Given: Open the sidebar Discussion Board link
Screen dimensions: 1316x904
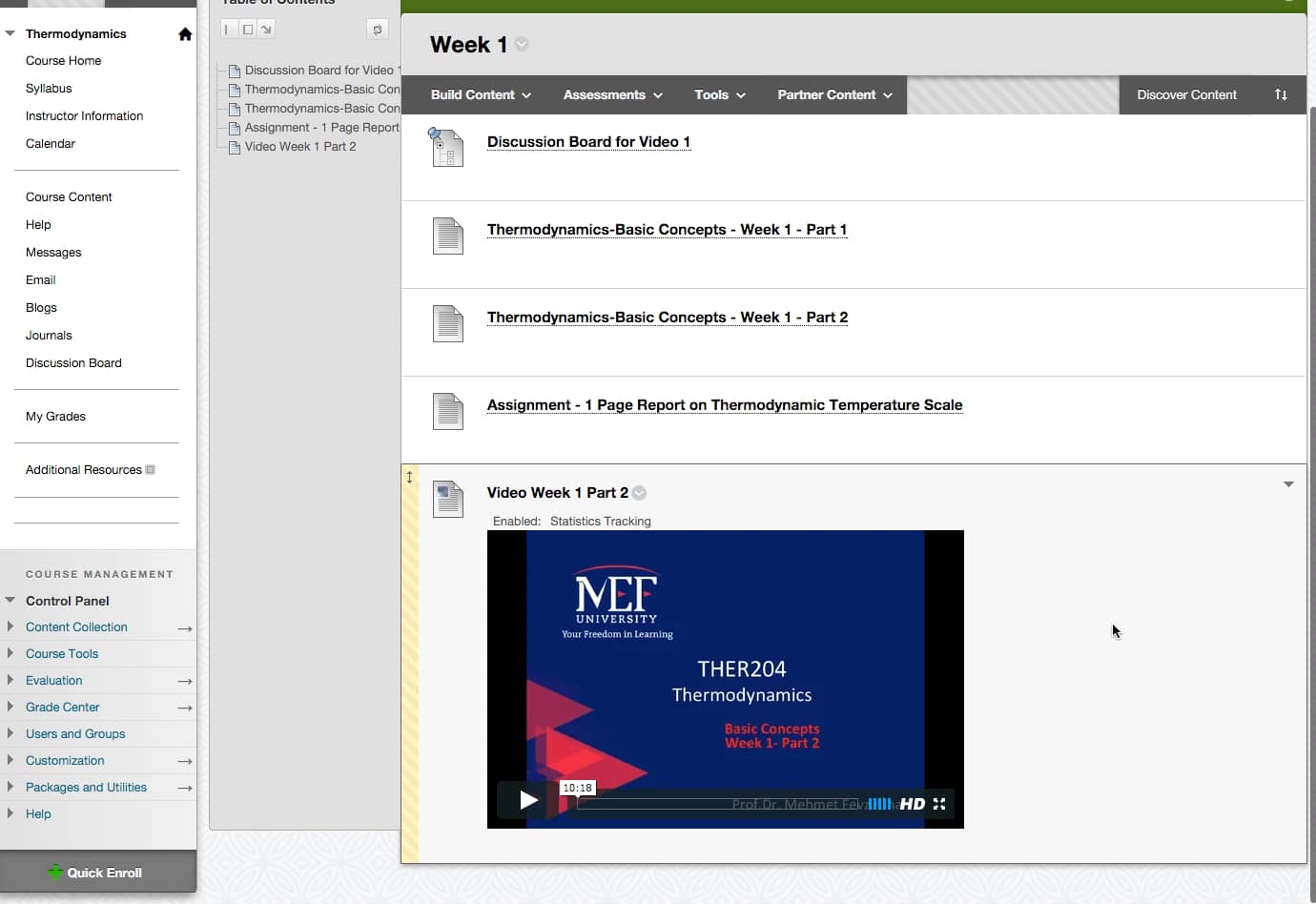Looking at the screenshot, I should point(73,362).
